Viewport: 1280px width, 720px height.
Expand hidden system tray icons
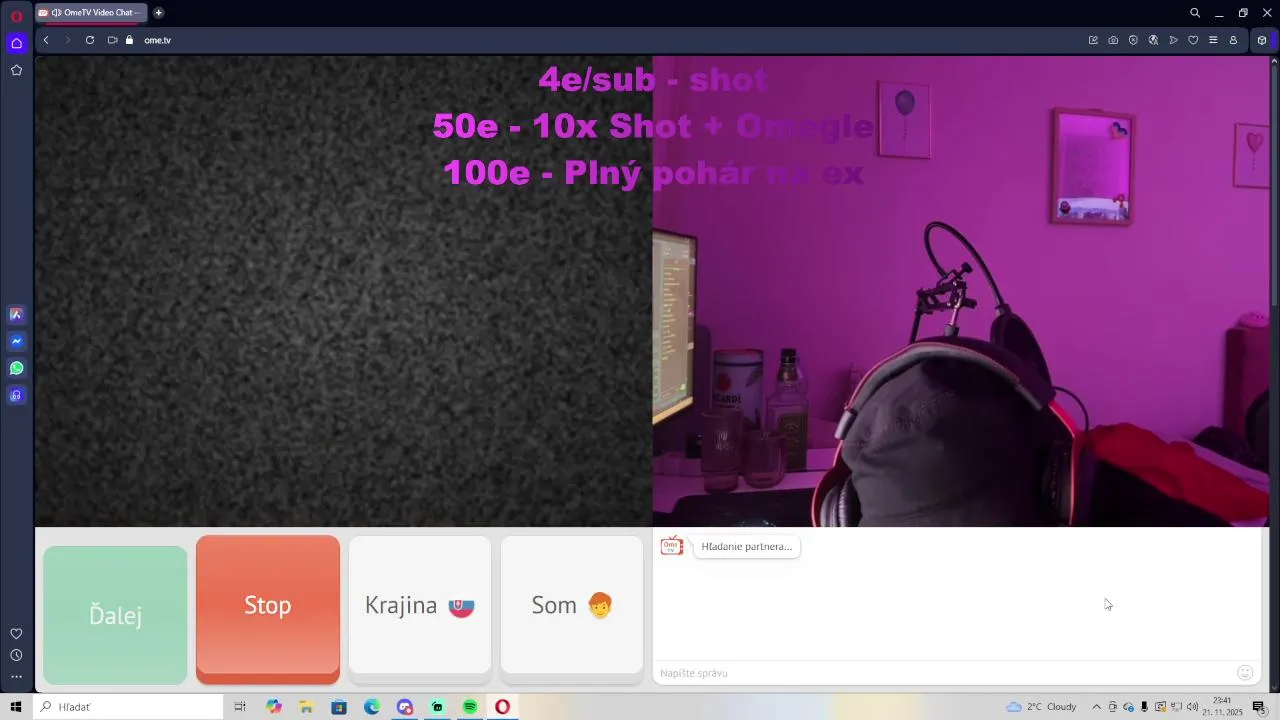point(1097,707)
